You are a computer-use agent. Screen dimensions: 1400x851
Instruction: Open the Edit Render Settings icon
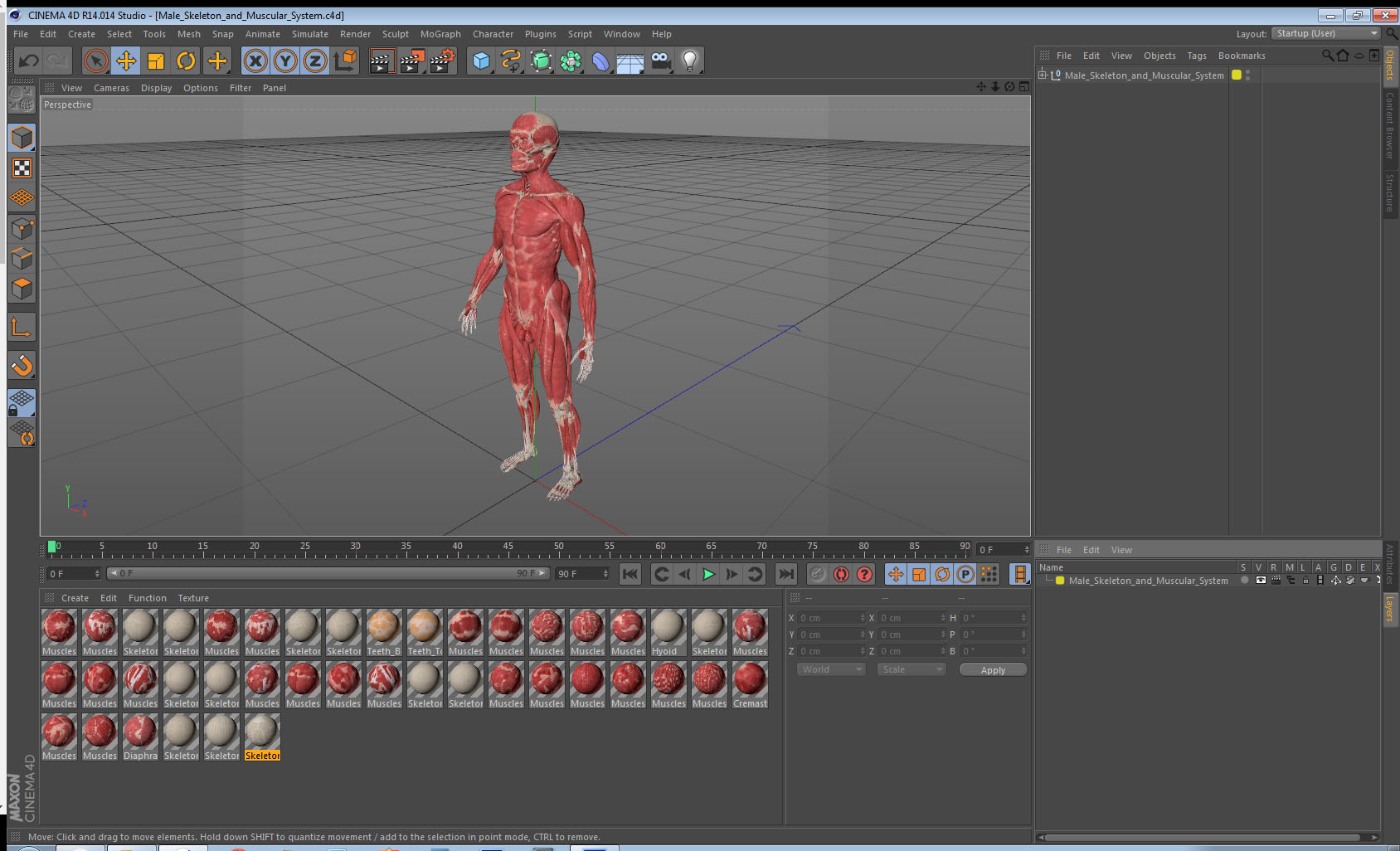coord(443,61)
